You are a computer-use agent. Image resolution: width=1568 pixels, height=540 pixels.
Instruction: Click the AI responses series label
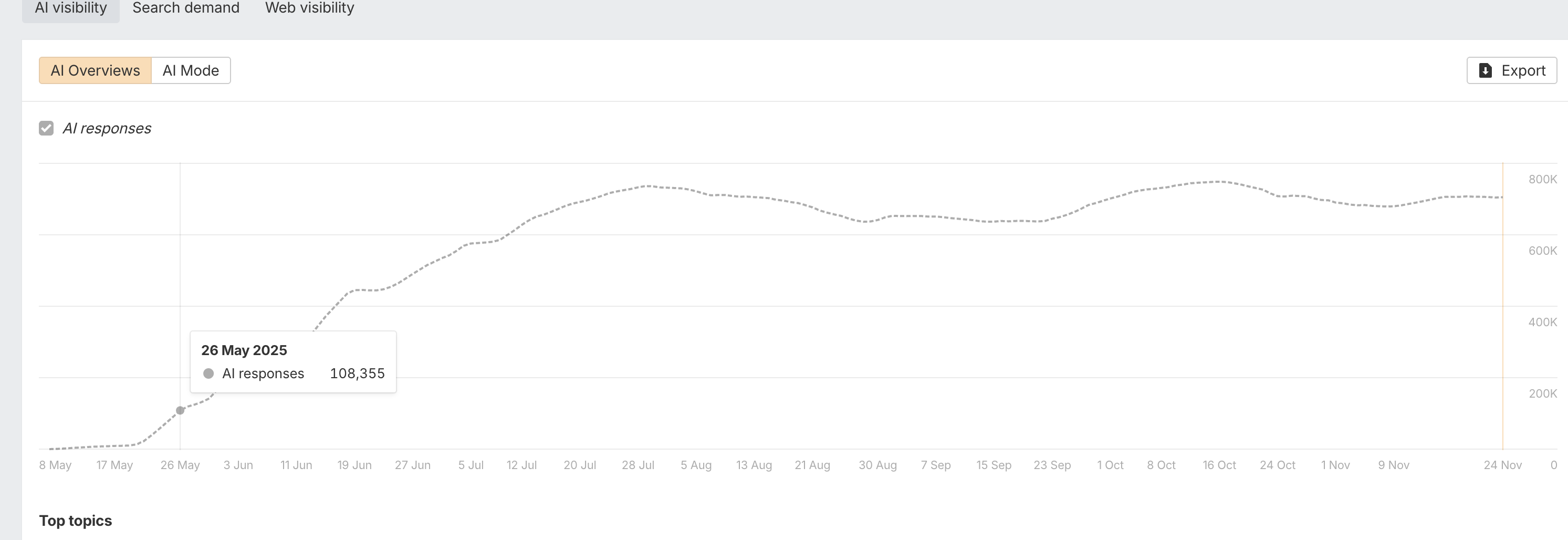point(107,129)
